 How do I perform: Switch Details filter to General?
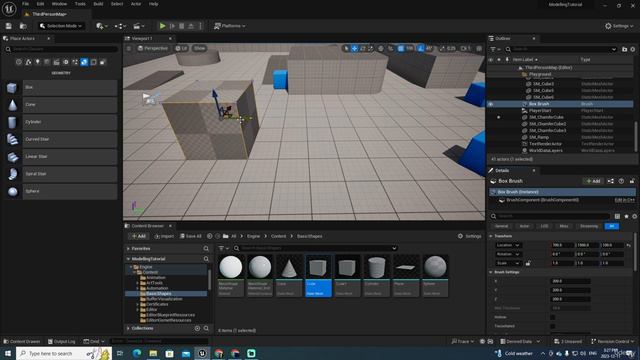(x=501, y=226)
